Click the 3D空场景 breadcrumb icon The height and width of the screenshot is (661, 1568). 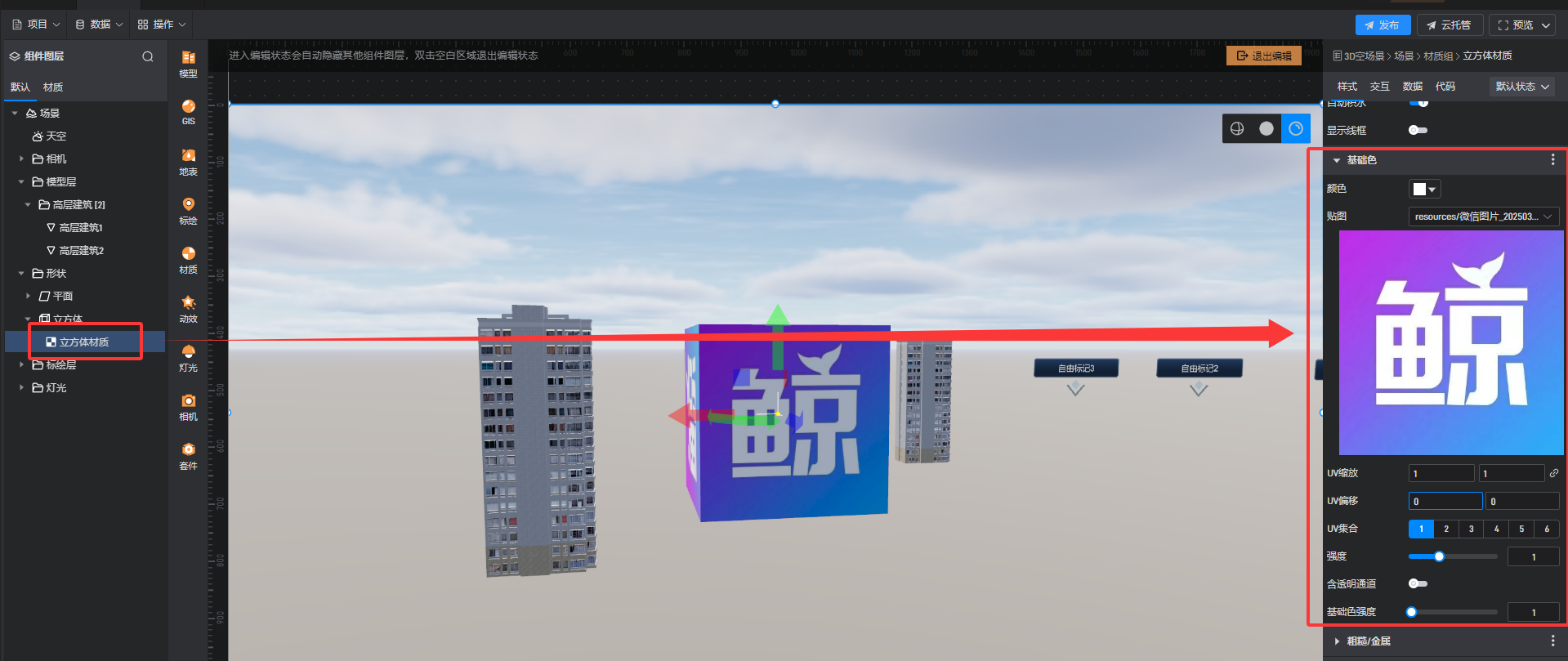point(1338,56)
